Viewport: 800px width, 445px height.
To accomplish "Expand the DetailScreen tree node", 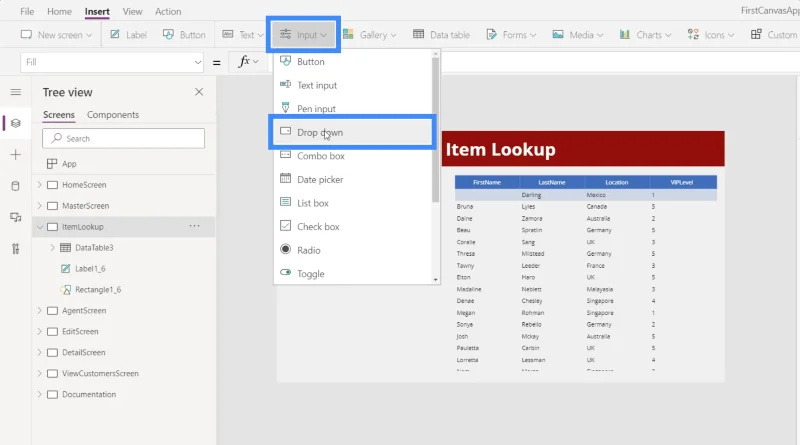I will click(x=40, y=352).
